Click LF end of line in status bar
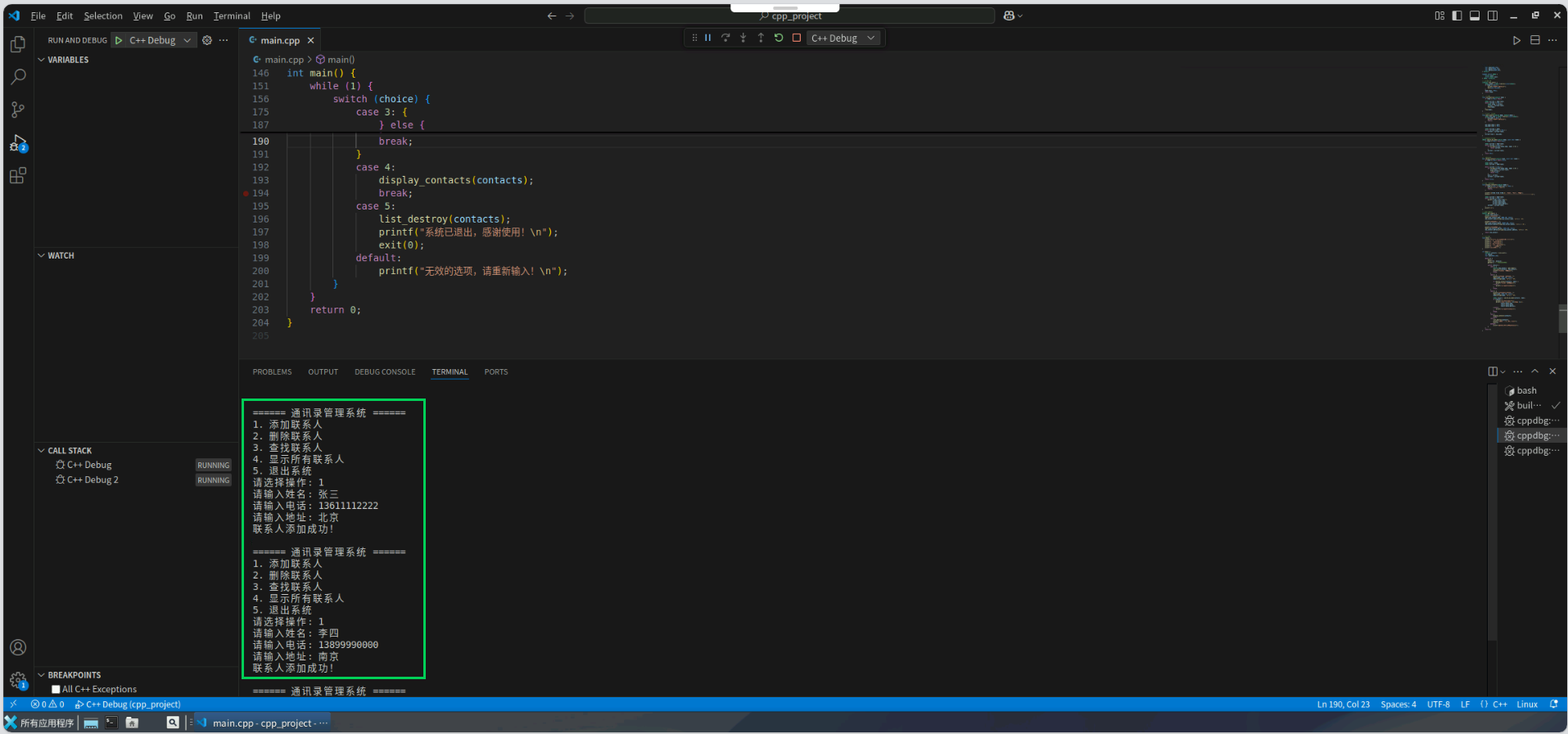 pos(1465,705)
